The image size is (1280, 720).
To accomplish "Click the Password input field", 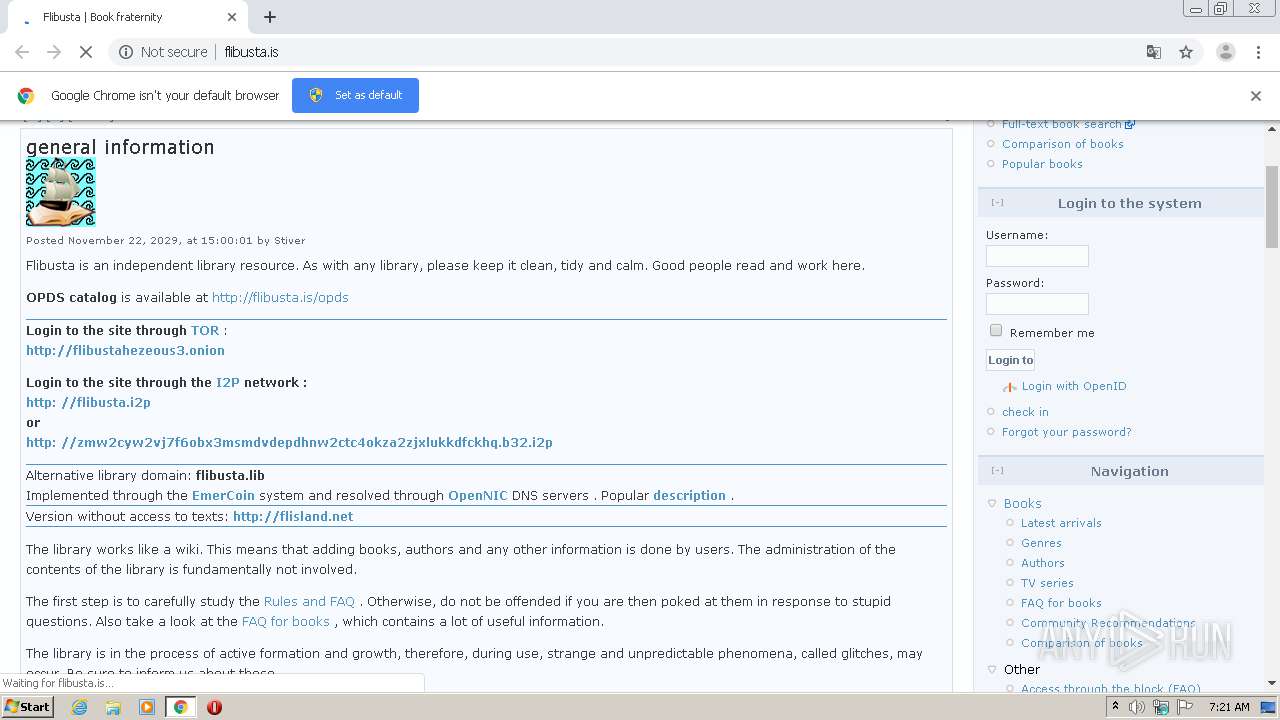I will pyautogui.click(x=1037, y=304).
